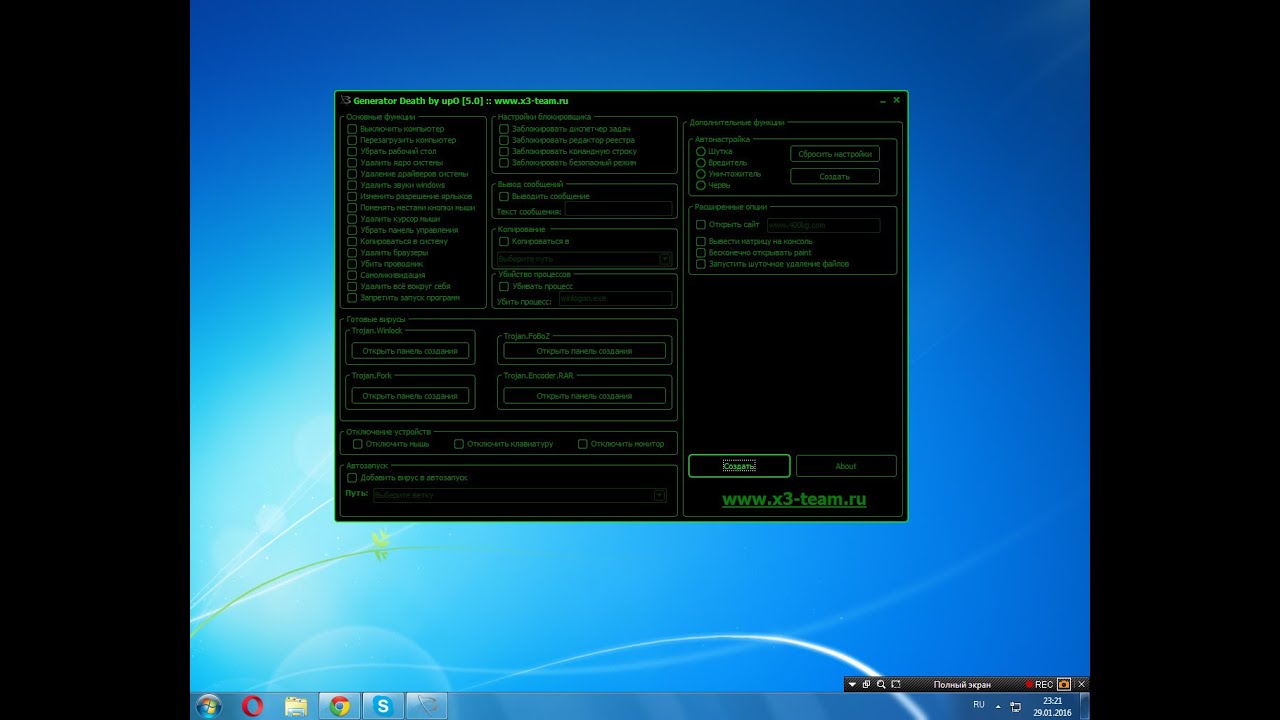Select the 'Шутка' radio button
1280x720 pixels.
point(701,152)
